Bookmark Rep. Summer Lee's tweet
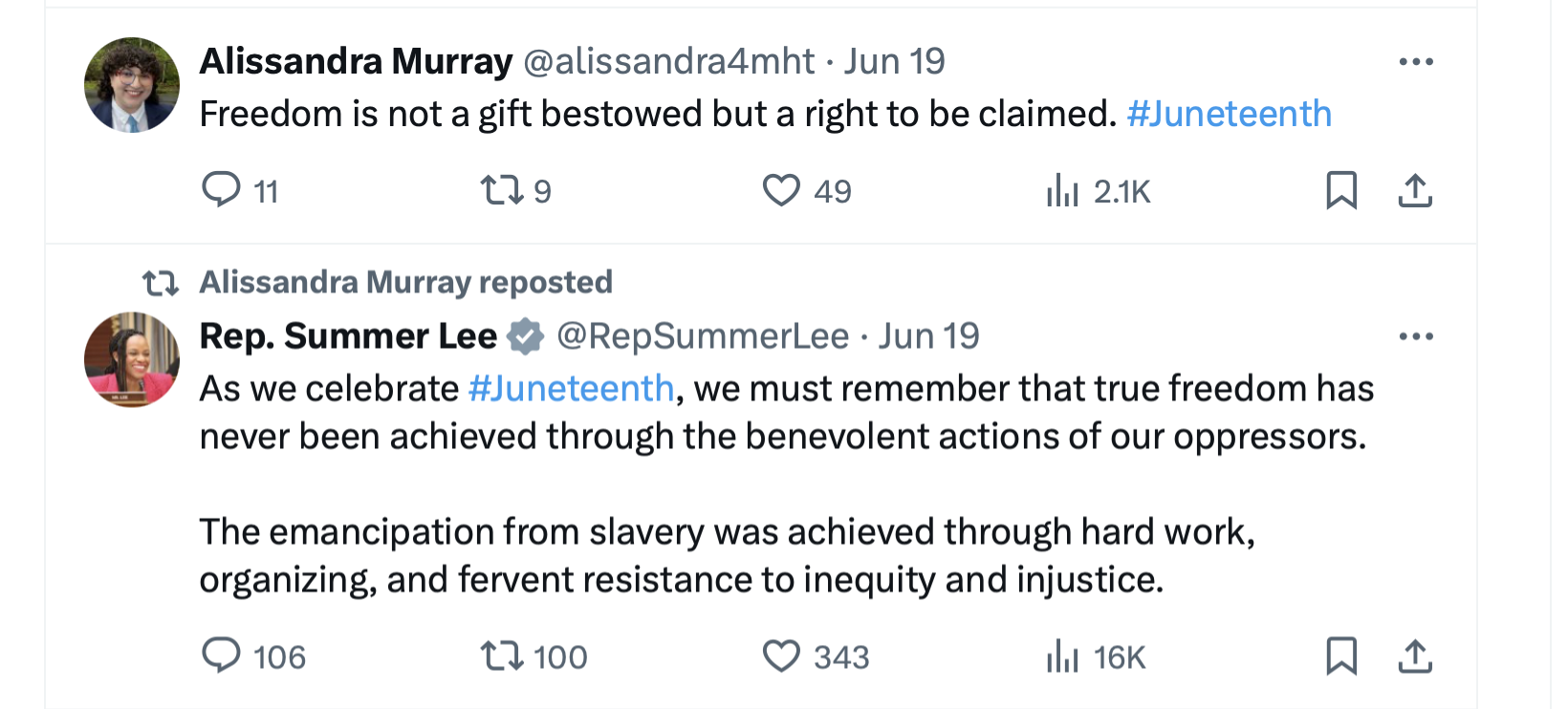1568x709 pixels. click(x=1341, y=655)
